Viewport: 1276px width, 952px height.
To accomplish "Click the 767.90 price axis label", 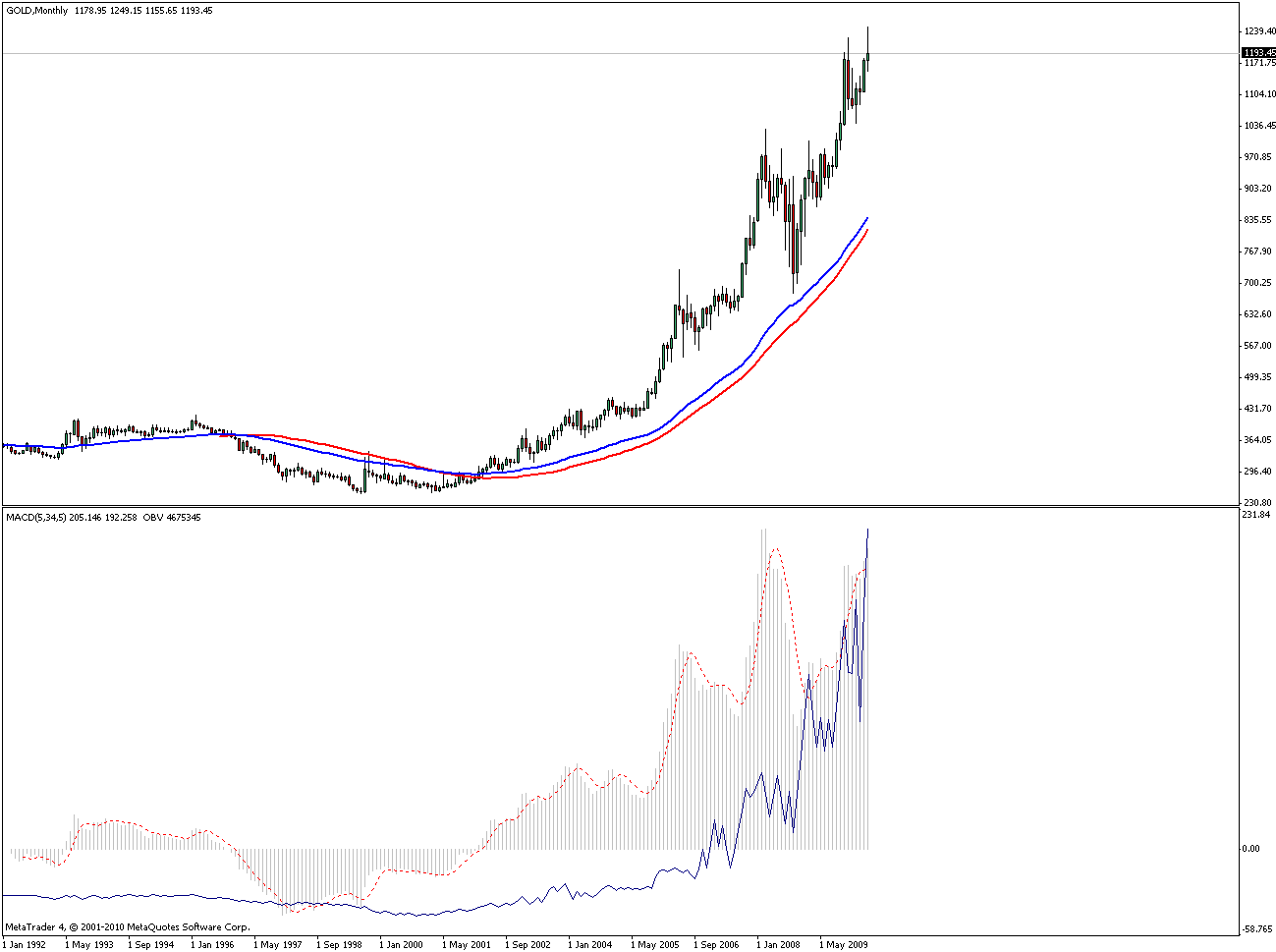I will coord(1259,252).
